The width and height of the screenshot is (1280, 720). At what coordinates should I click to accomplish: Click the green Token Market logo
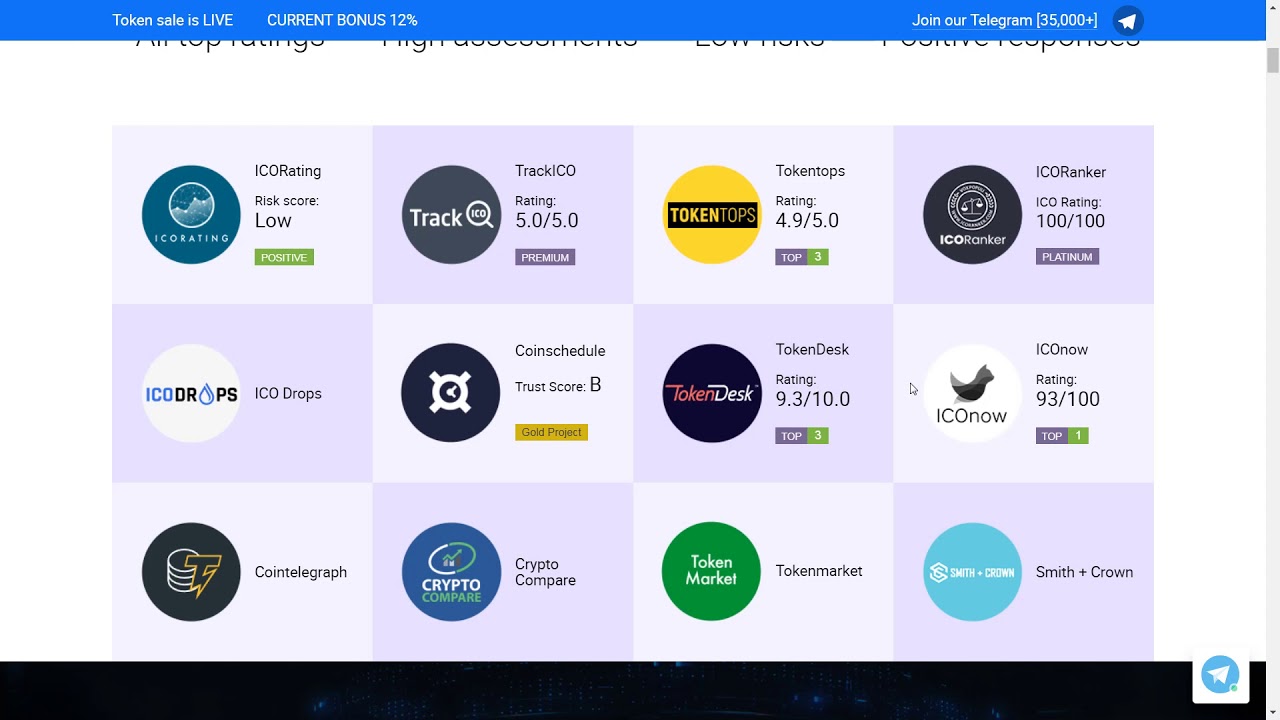click(x=712, y=571)
